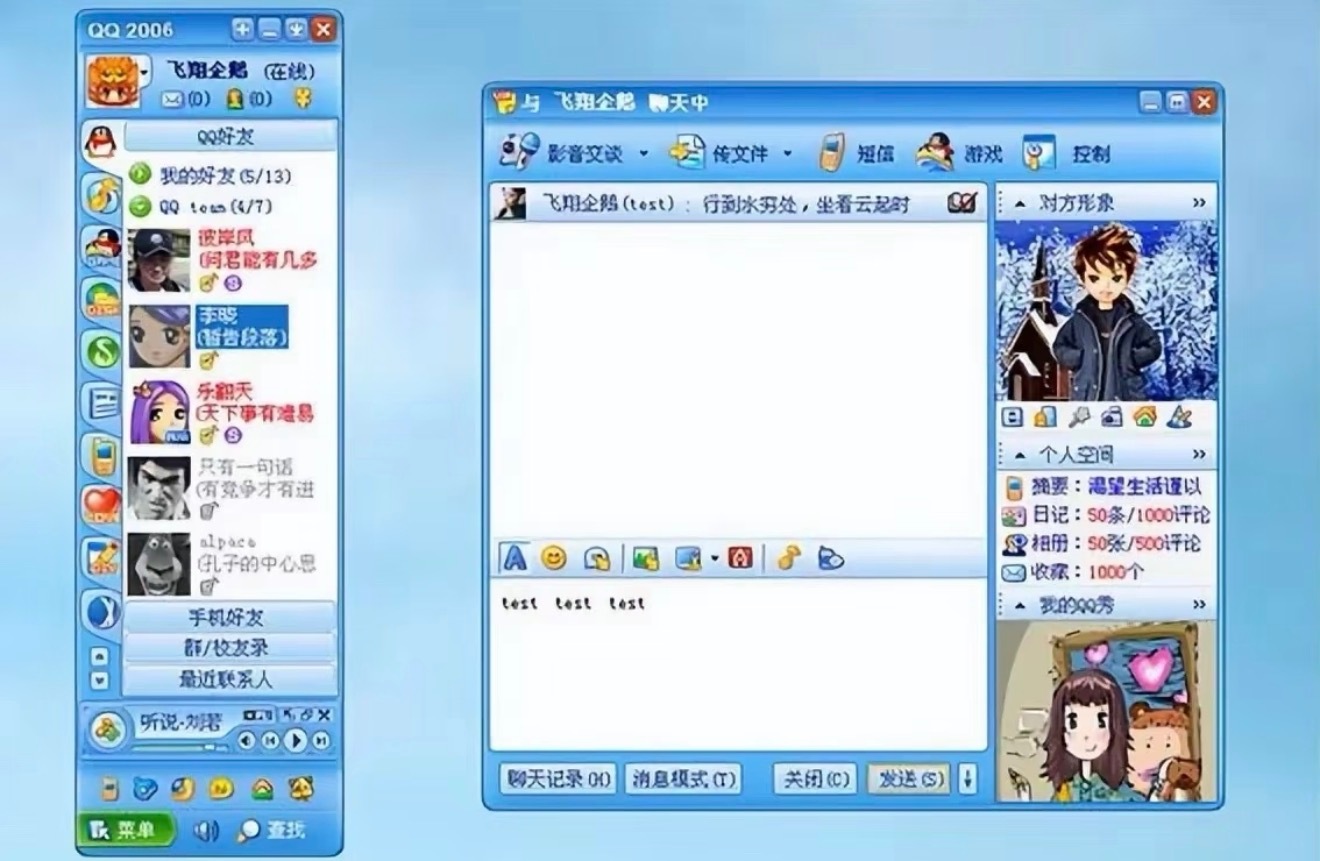Click 关闭(C) to close the chat
Image resolution: width=1320 pixels, height=861 pixels.
point(815,779)
